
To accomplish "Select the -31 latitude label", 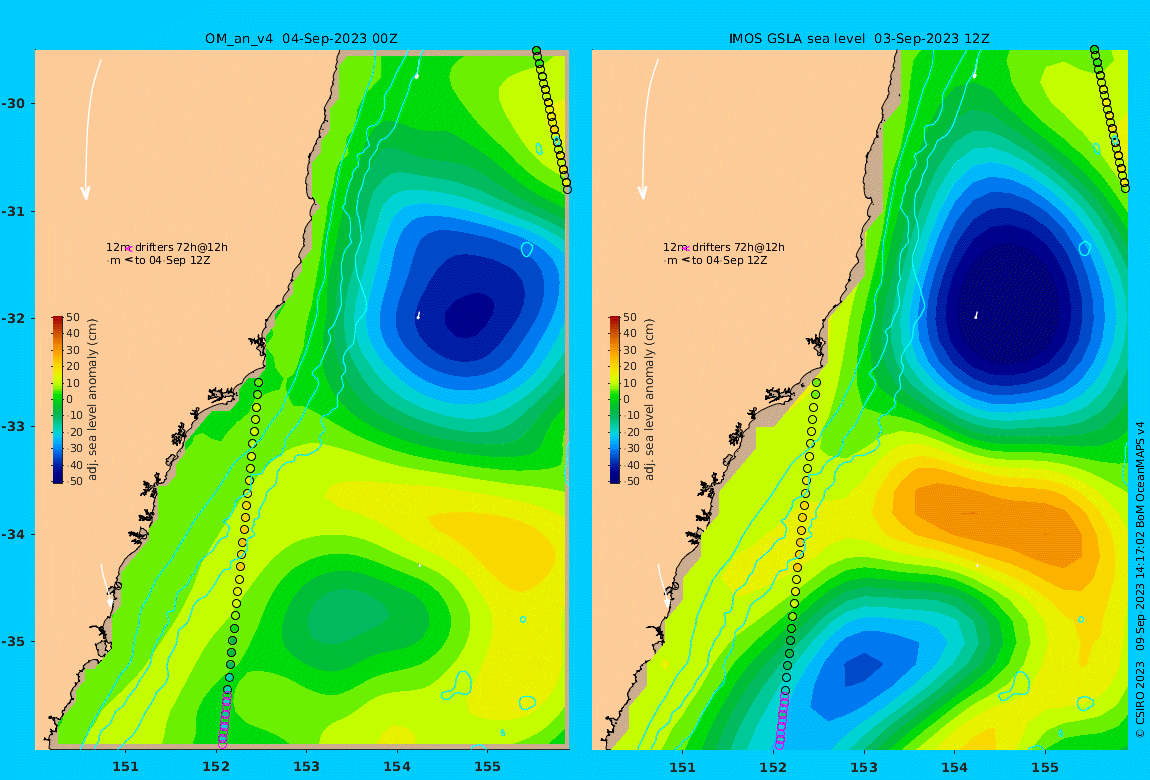I will coord(14,211).
